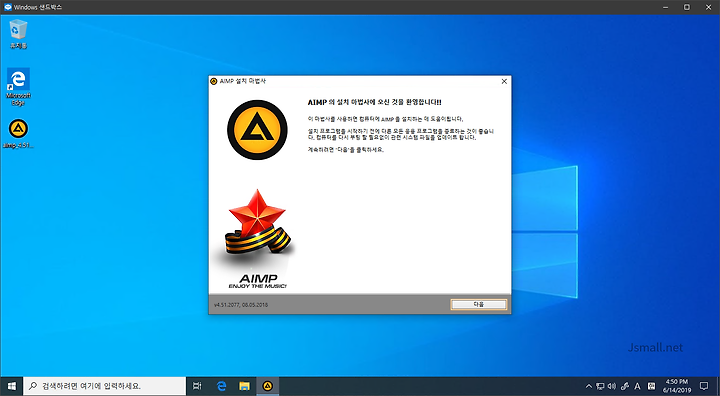Launch Edge from the taskbar
This screenshot has height=396, width=720.
pos(221,386)
